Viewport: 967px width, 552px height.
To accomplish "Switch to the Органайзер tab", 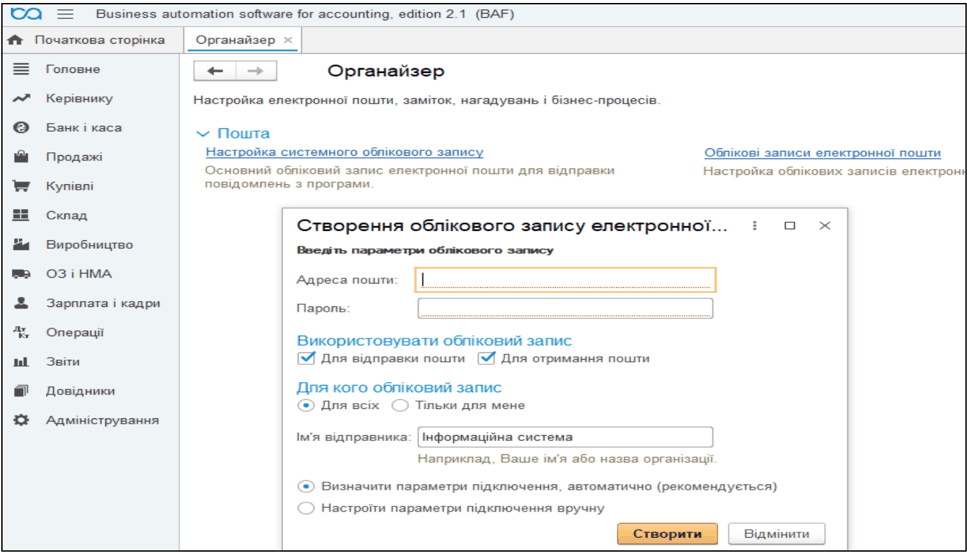I will click(235, 40).
